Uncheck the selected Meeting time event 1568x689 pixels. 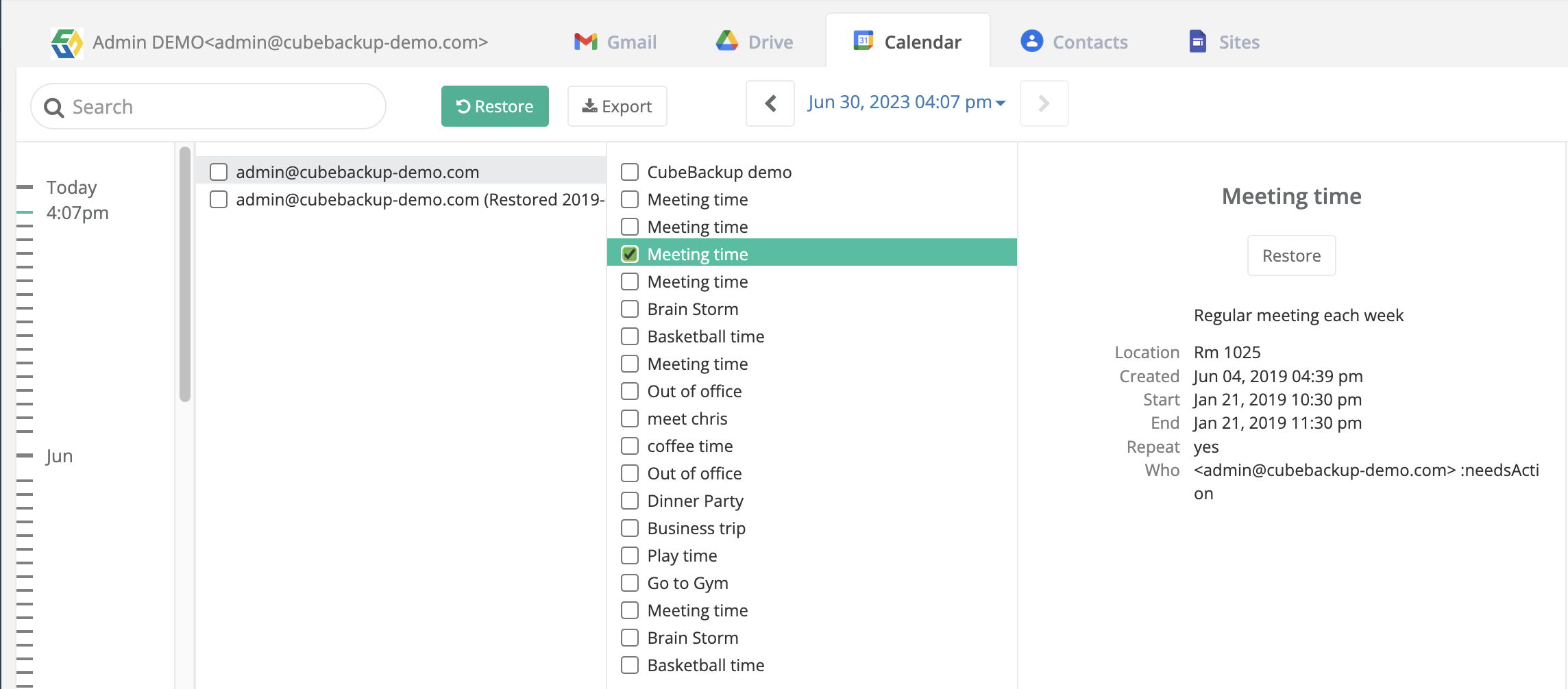[x=629, y=253]
